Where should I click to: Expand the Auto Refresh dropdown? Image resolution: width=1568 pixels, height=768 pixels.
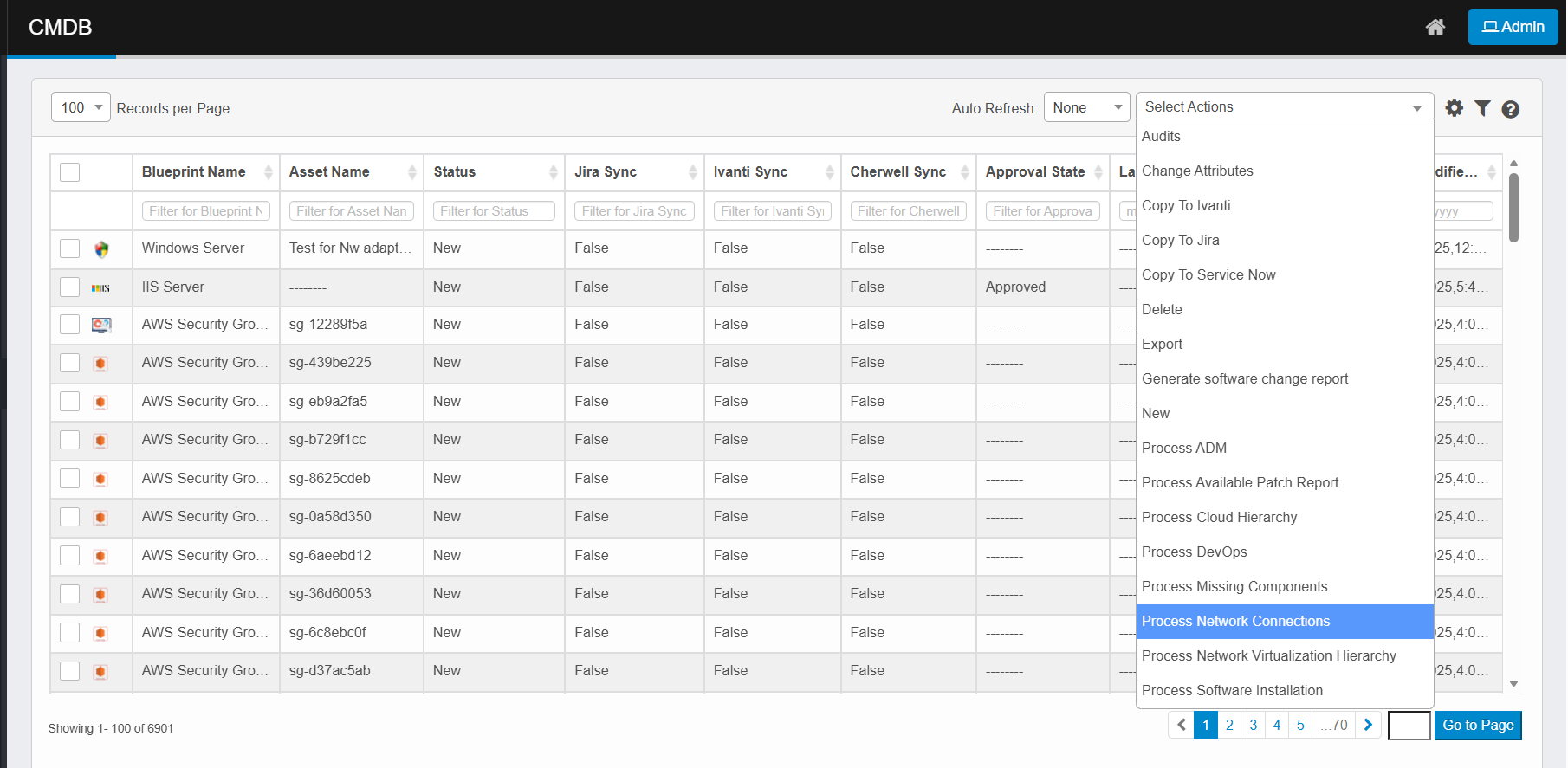click(1086, 107)
